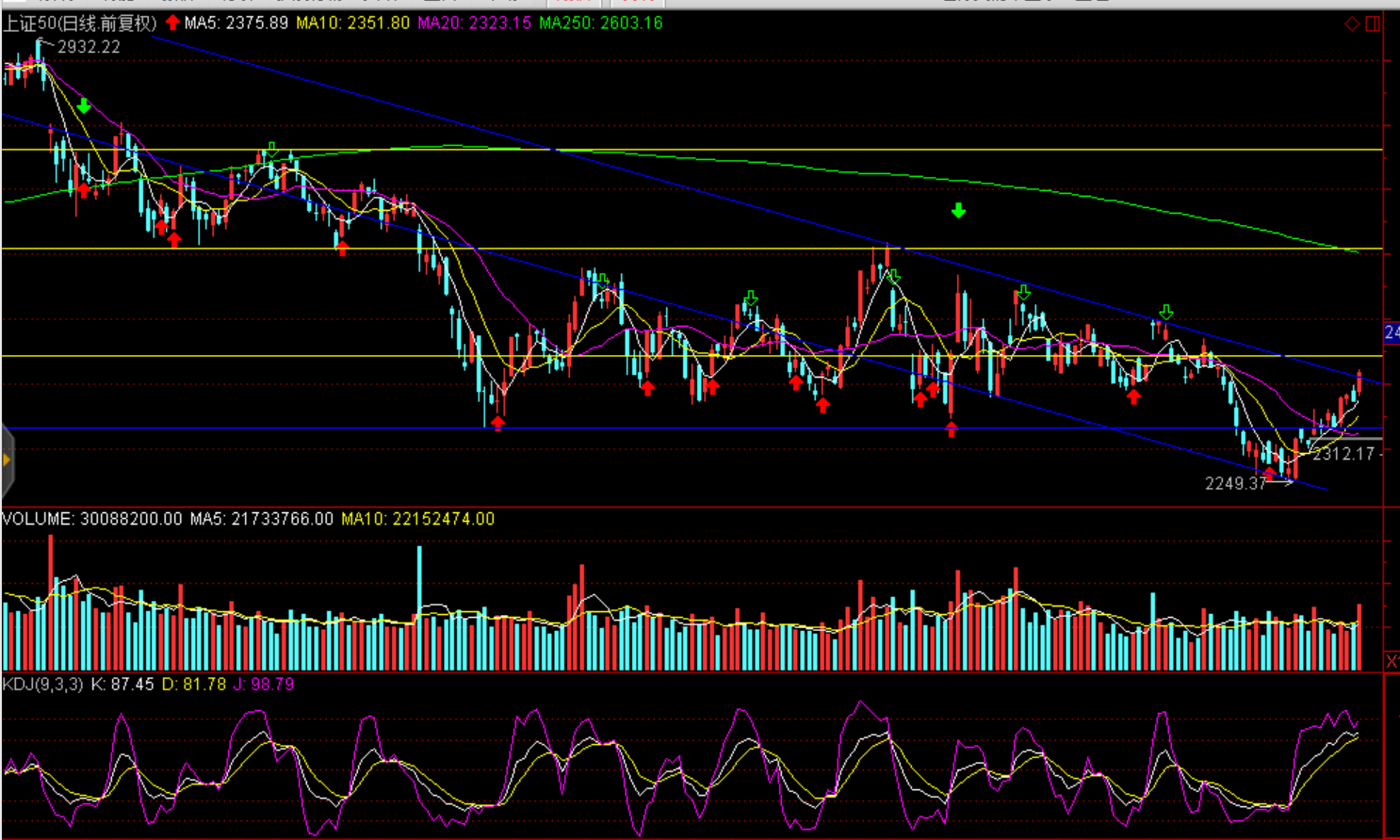Select the MA10 indicator value in yellow
Screen dimensions: 1400x840
tap(352, 23)
